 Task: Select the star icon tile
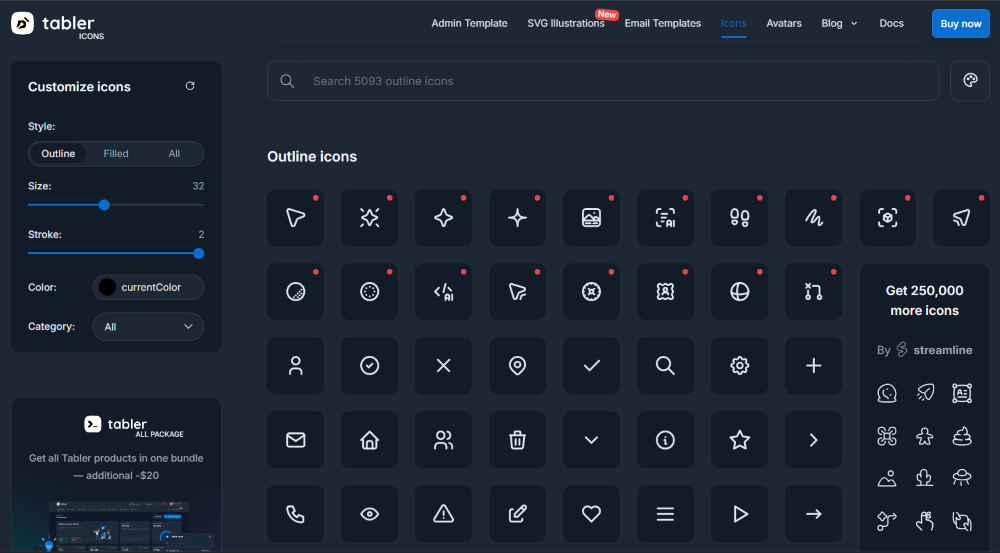coord(739,439)
